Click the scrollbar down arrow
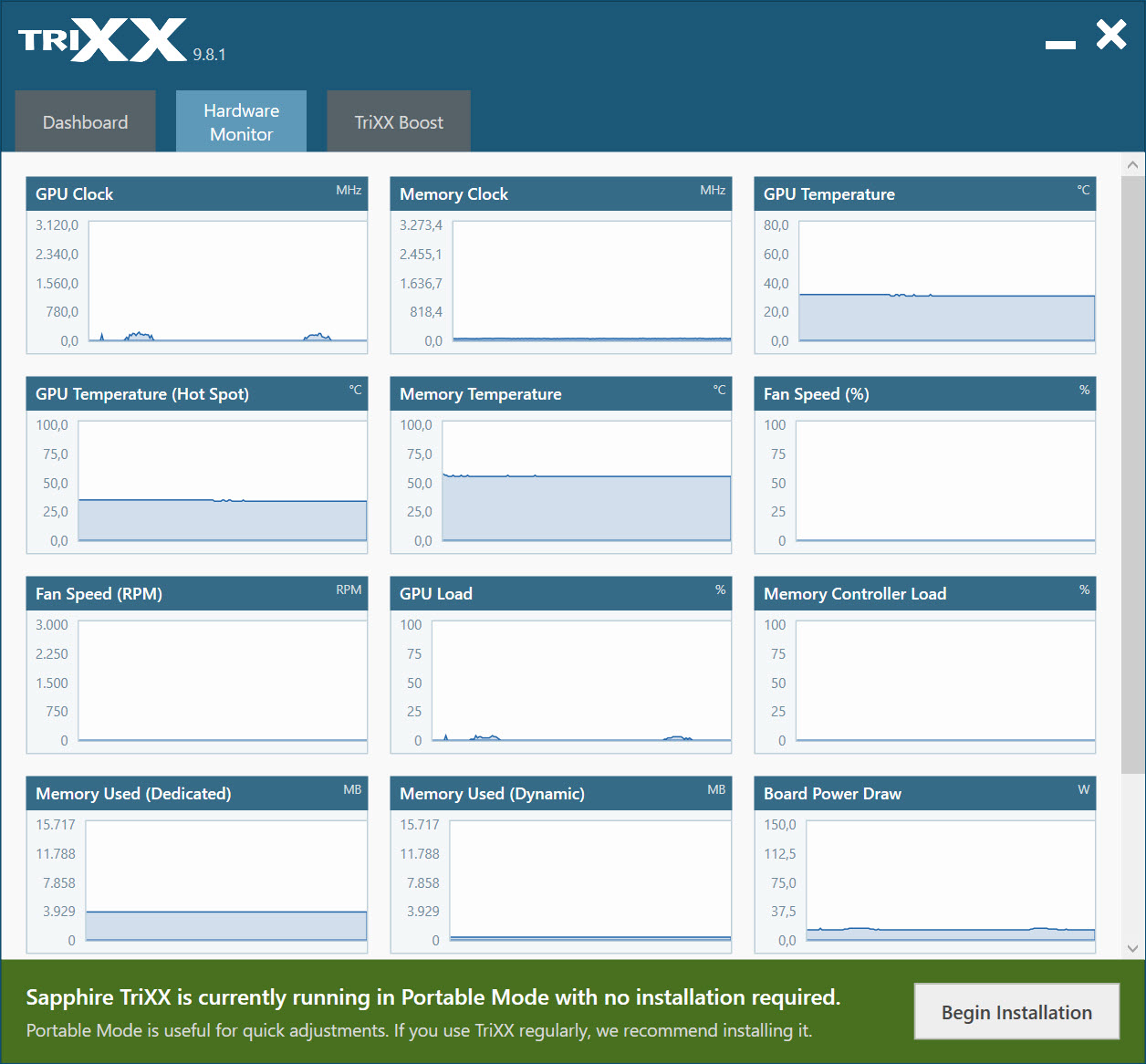The image size is (1146, 1064). 1132,948
